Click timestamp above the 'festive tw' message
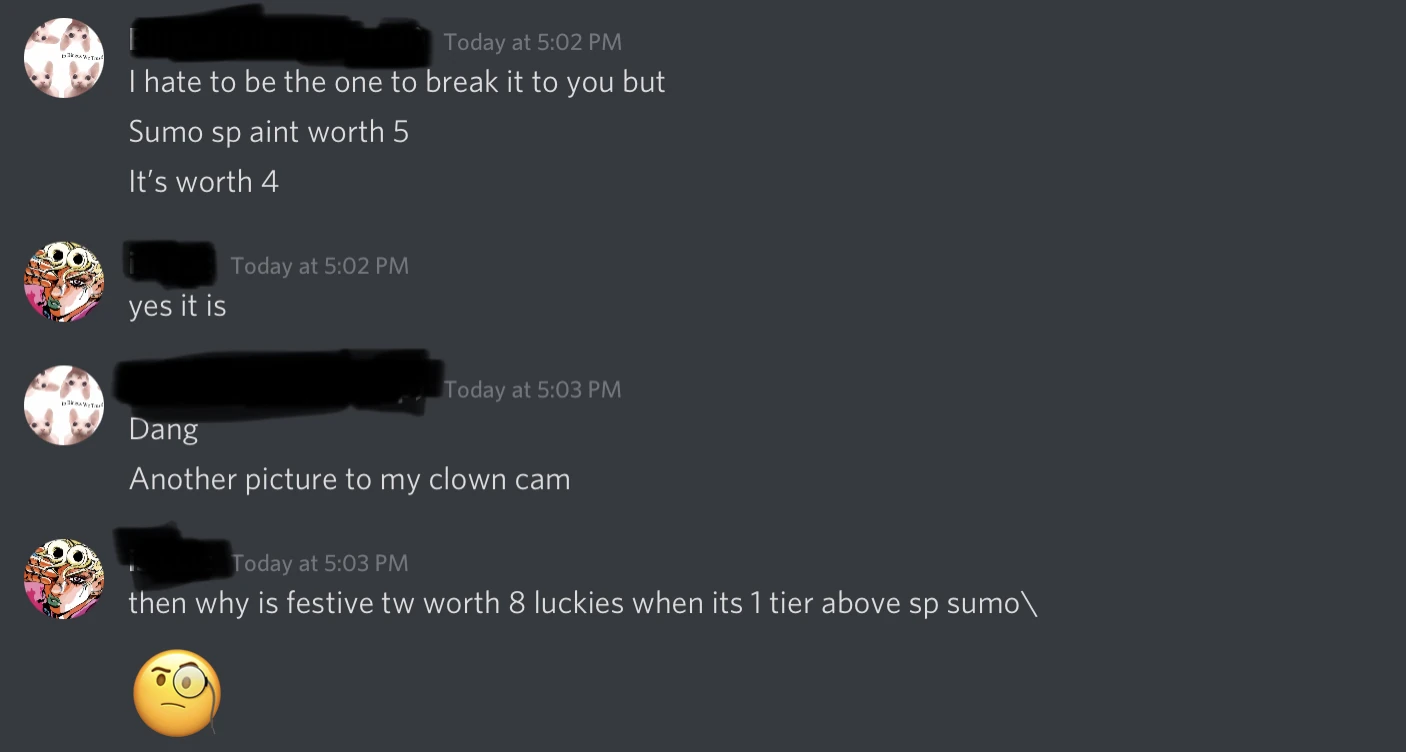The image size is (1406, 752). pos(319,564)
